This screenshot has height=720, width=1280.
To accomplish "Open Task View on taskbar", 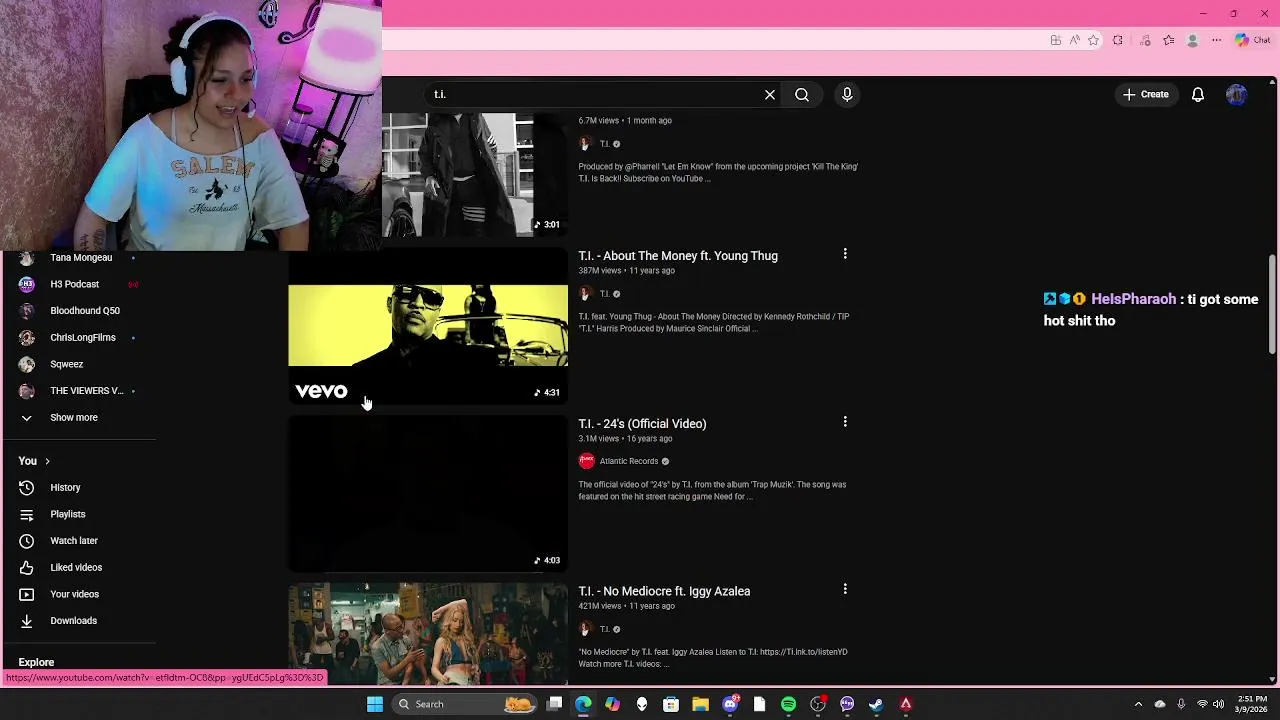I will (555, 704).
